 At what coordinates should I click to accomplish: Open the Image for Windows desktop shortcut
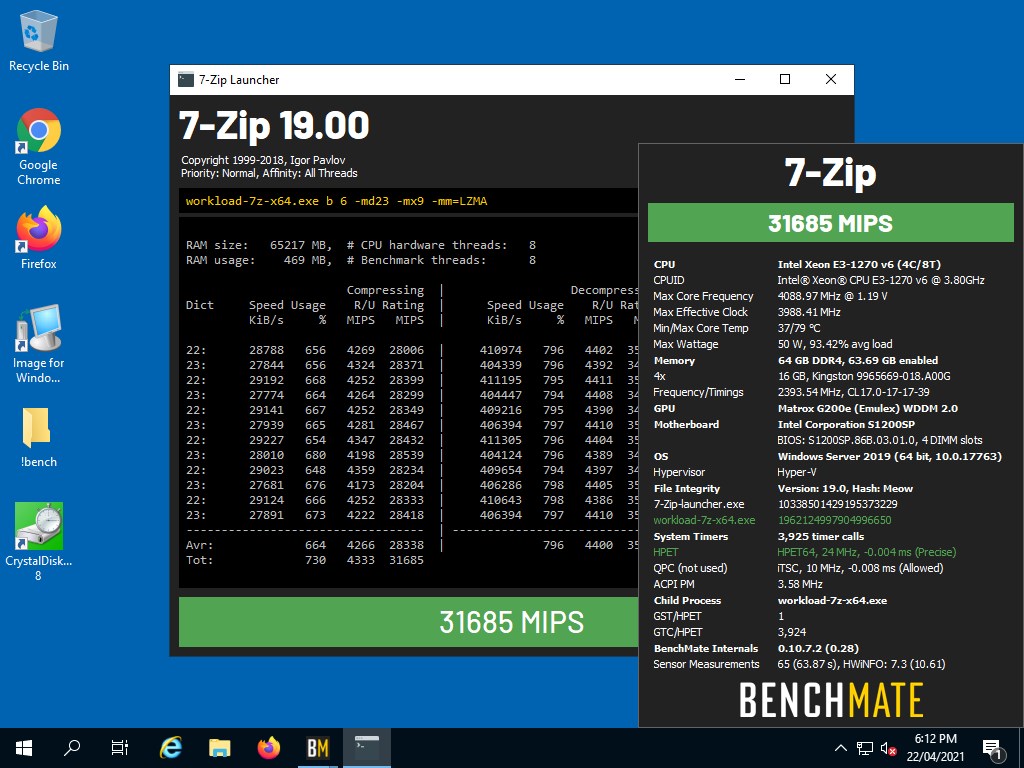click(39, 344)
